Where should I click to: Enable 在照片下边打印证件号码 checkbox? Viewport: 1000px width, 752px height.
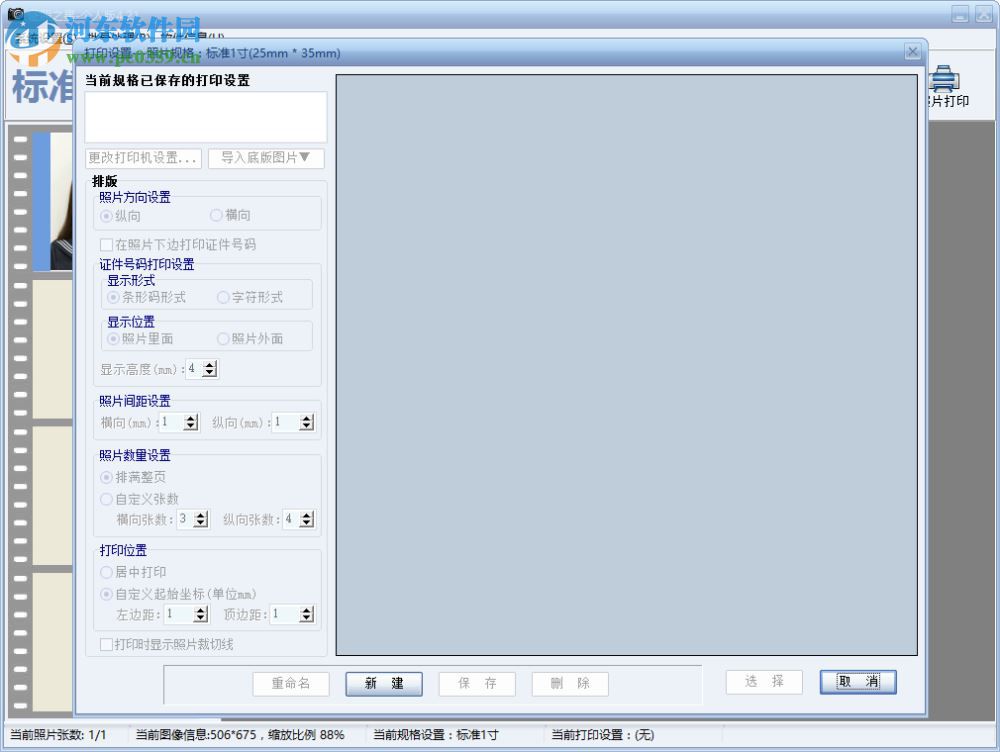coord(107,244)
